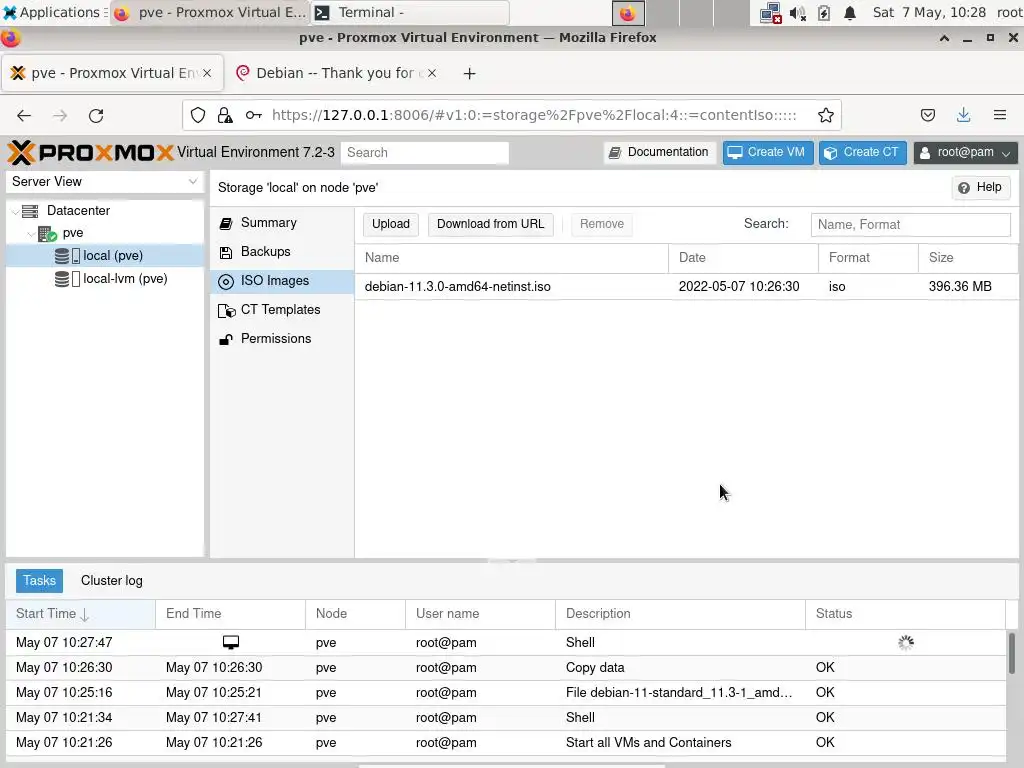The height and width of the screenshot is (768, 1024).
Task: Click the Remove button
Action: [x=601, y=224]
